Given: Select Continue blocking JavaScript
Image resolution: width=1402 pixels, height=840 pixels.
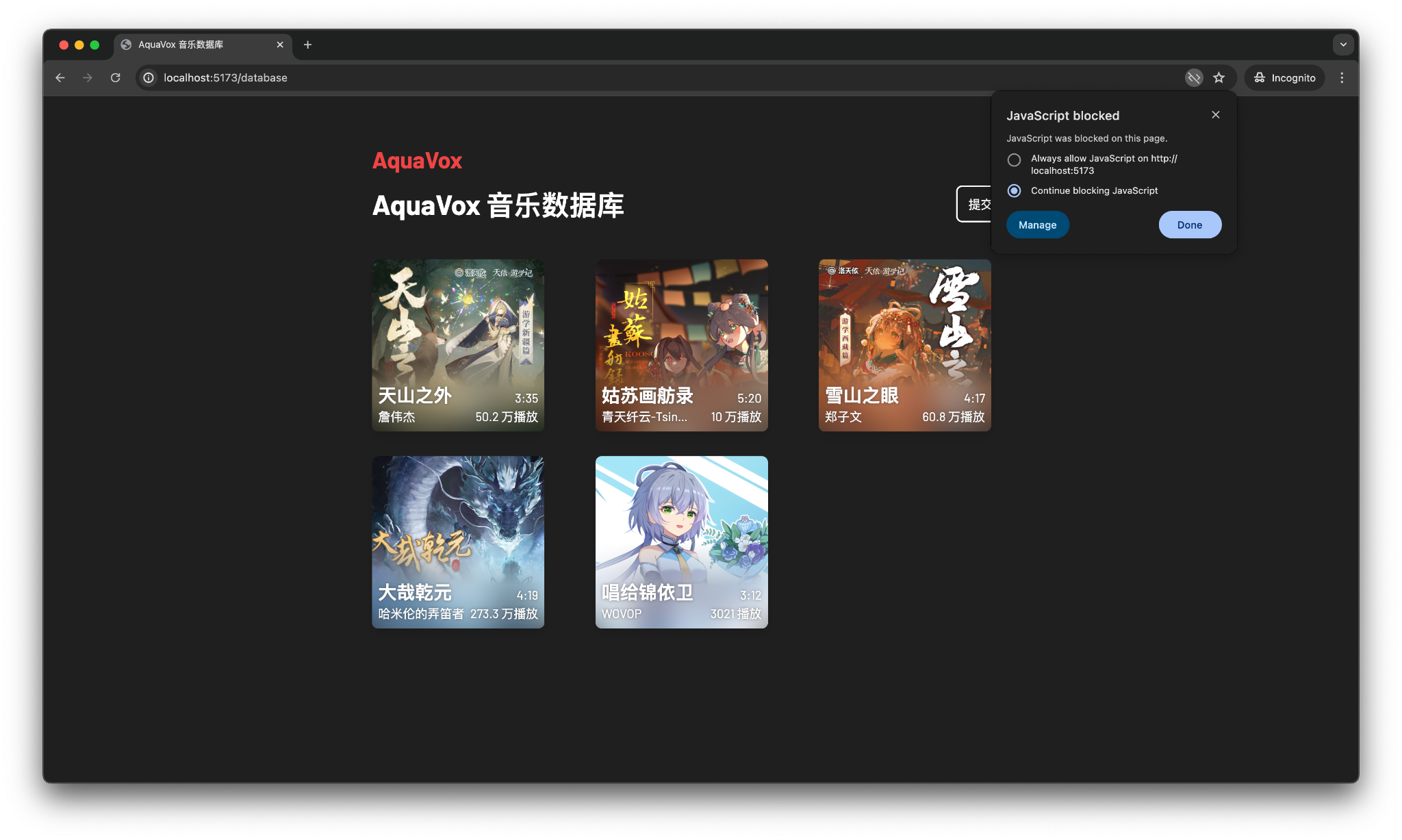Looking at the screenshot, I should point(1014,191).
